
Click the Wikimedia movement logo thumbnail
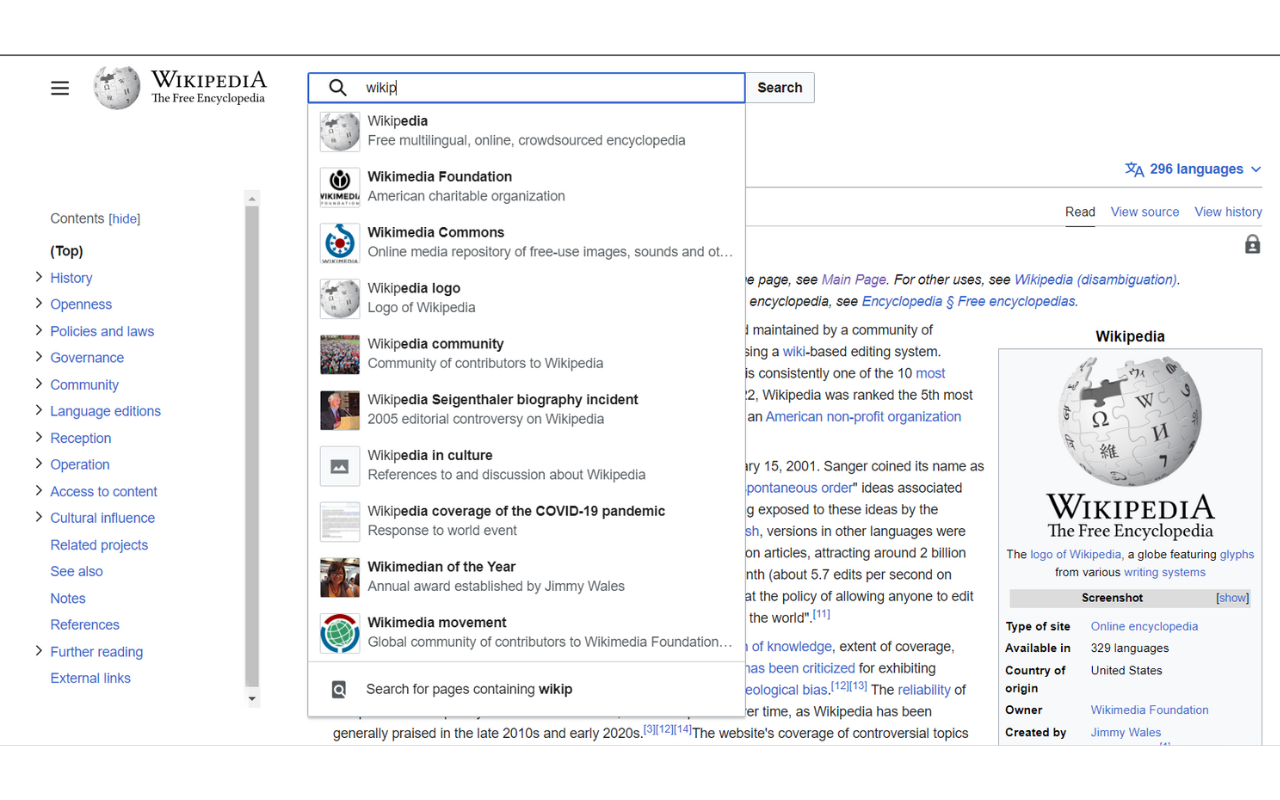340,633
